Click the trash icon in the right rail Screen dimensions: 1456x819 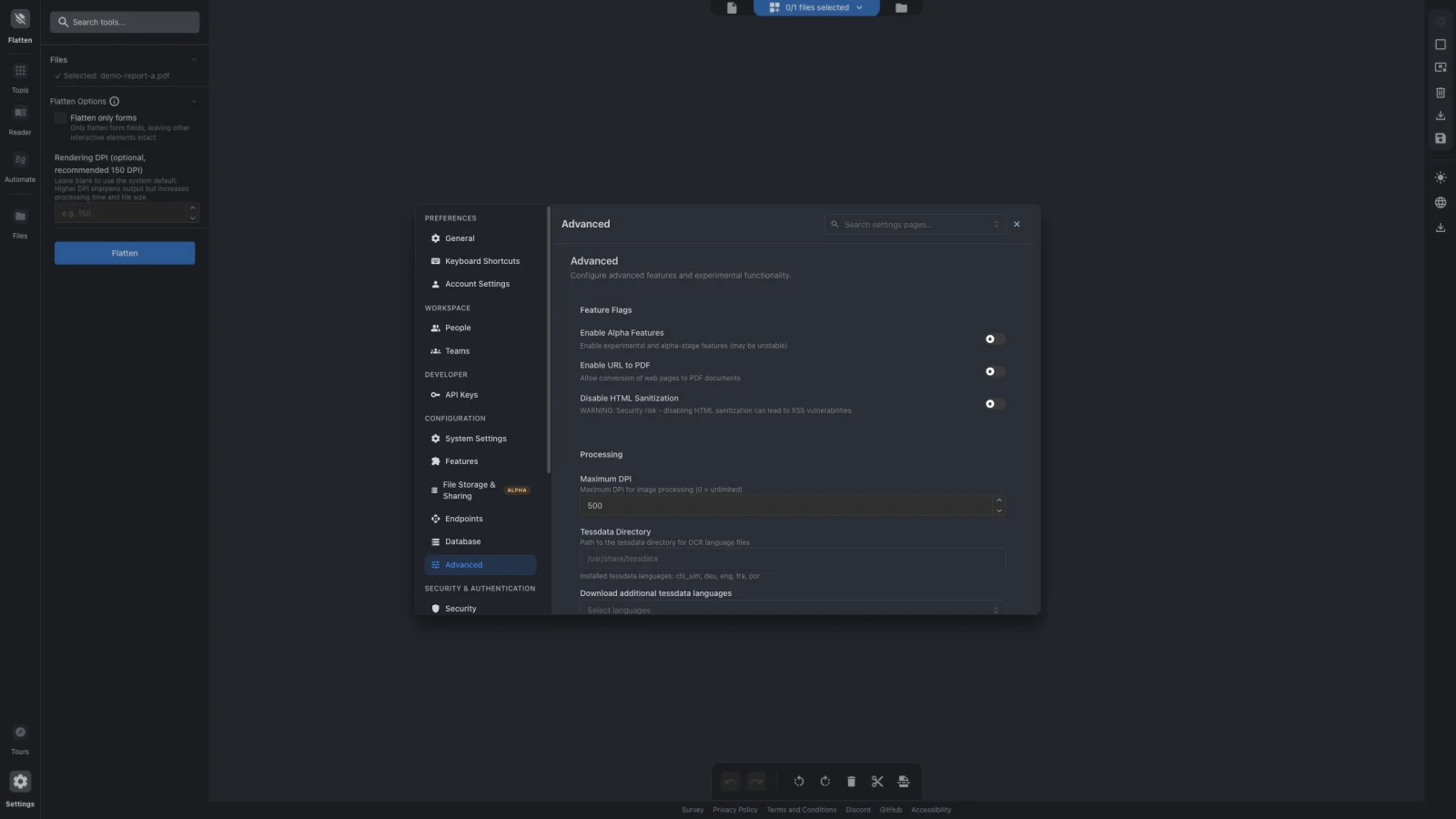(x=1441, y=93)
